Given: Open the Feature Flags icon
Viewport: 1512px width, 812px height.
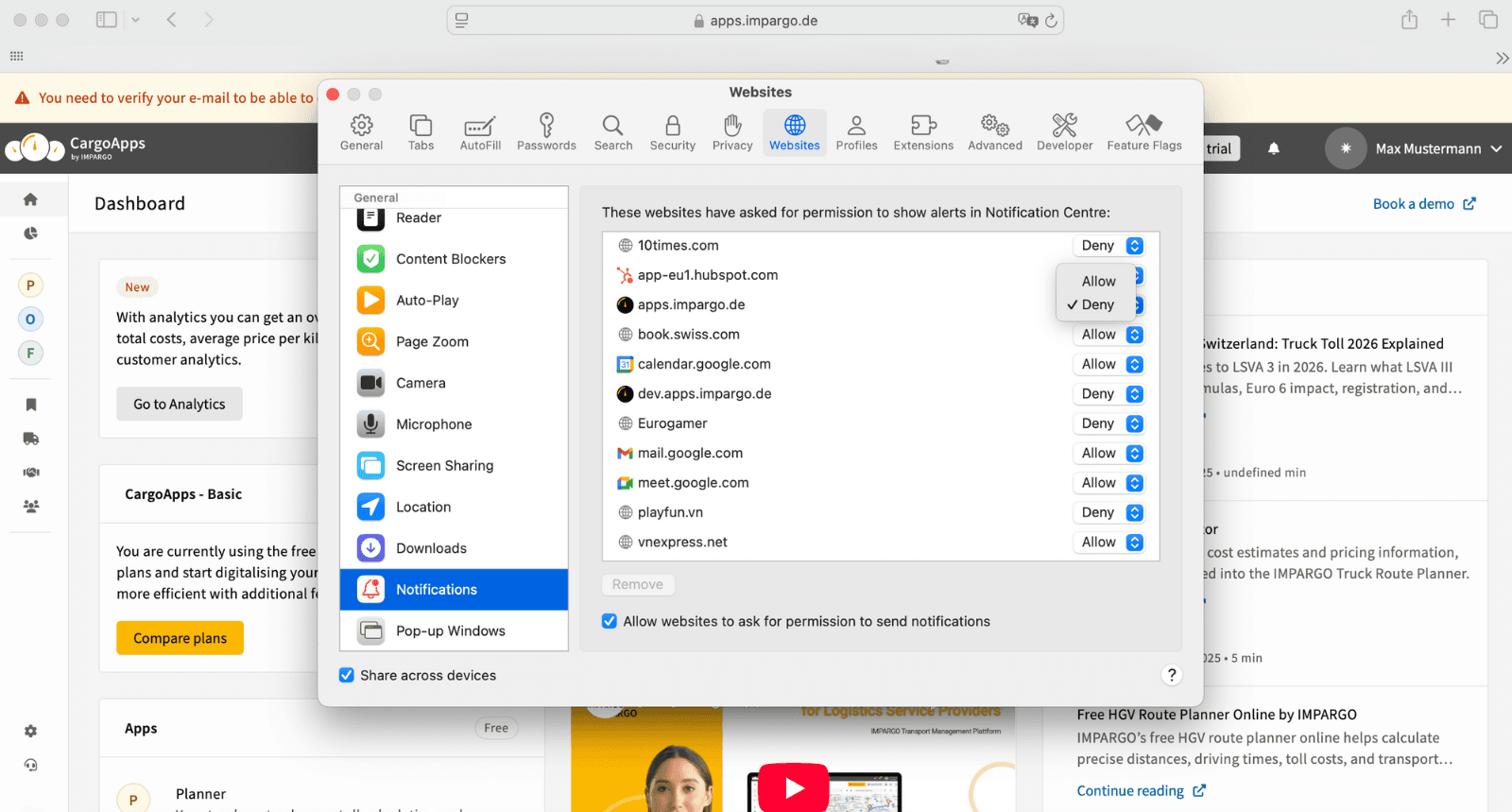Looking at the screenshot, I should pyautogui.click(x=1144, y=132).
